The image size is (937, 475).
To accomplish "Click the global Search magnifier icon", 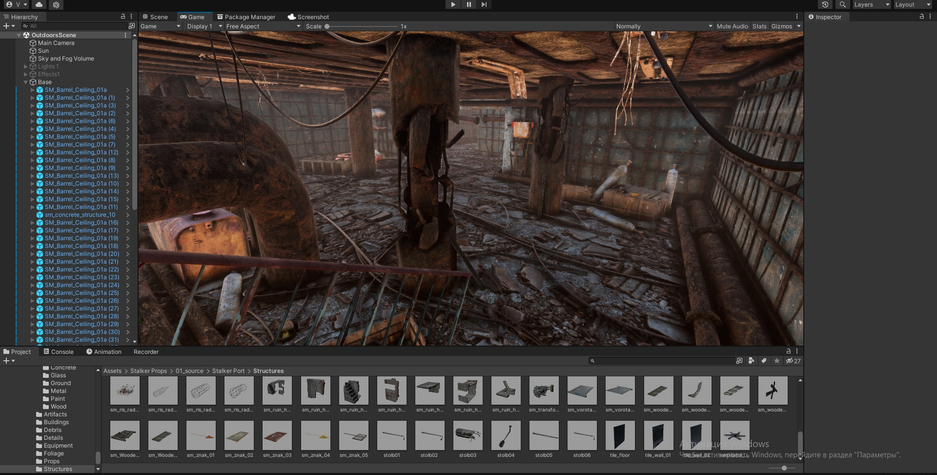I will [x=843, y=5].
